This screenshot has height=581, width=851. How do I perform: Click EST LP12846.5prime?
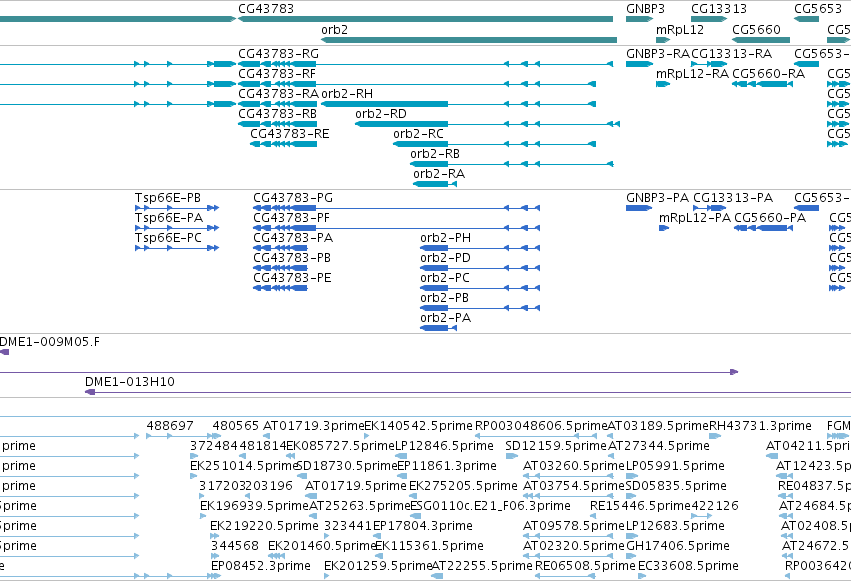tap(444, 446)
